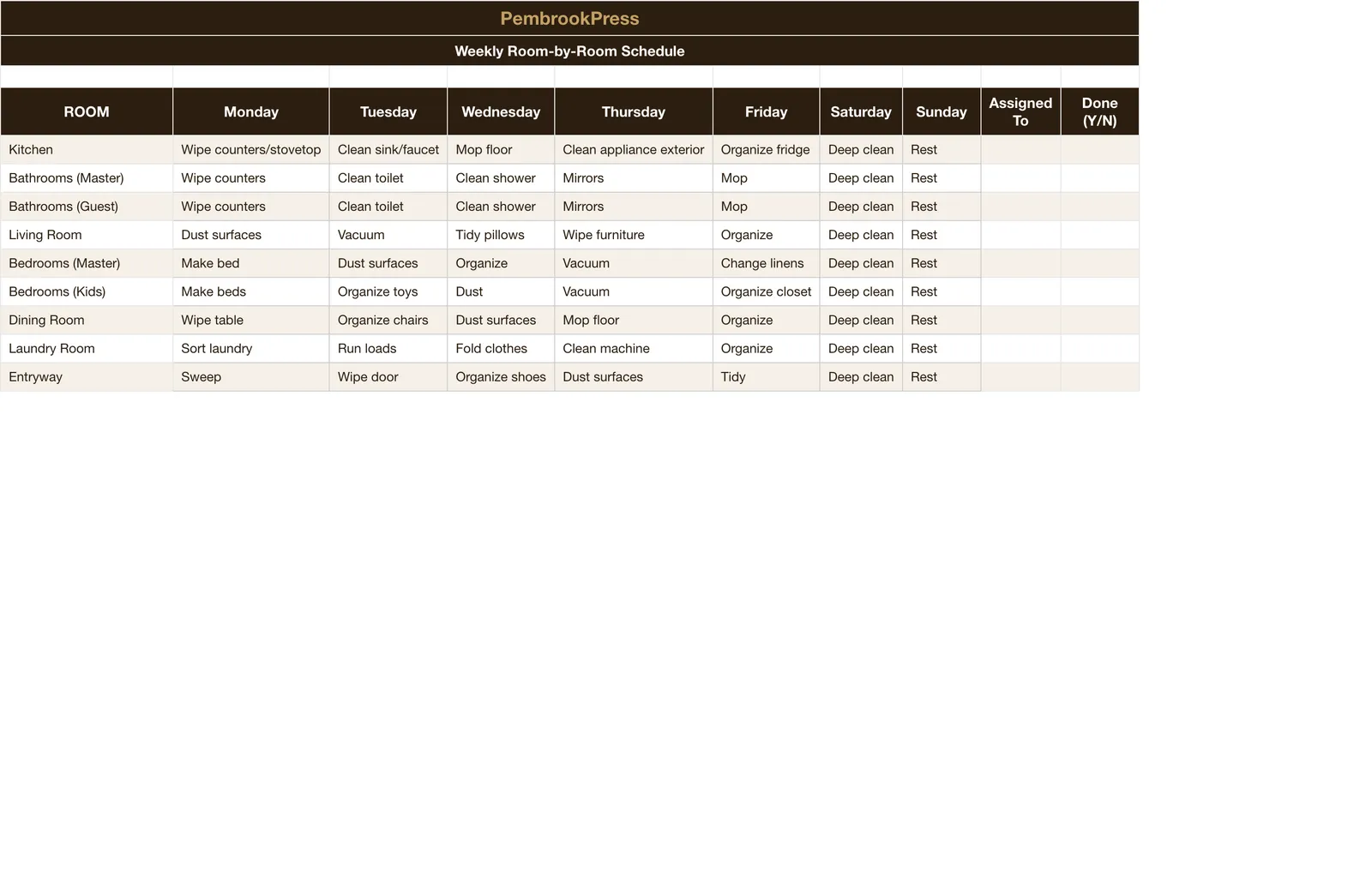Viewport: 1372px width, 882px height.
Task: Click the Dining Room row label
Action: click(87, 319)
